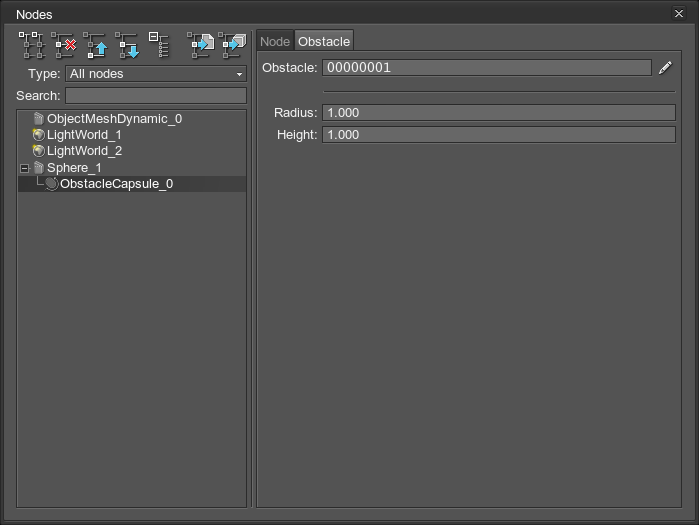The height and width of the screenshot is (525, 699).
Task: Click the delete node icon with red X
Action: click(x=65, y=45)
